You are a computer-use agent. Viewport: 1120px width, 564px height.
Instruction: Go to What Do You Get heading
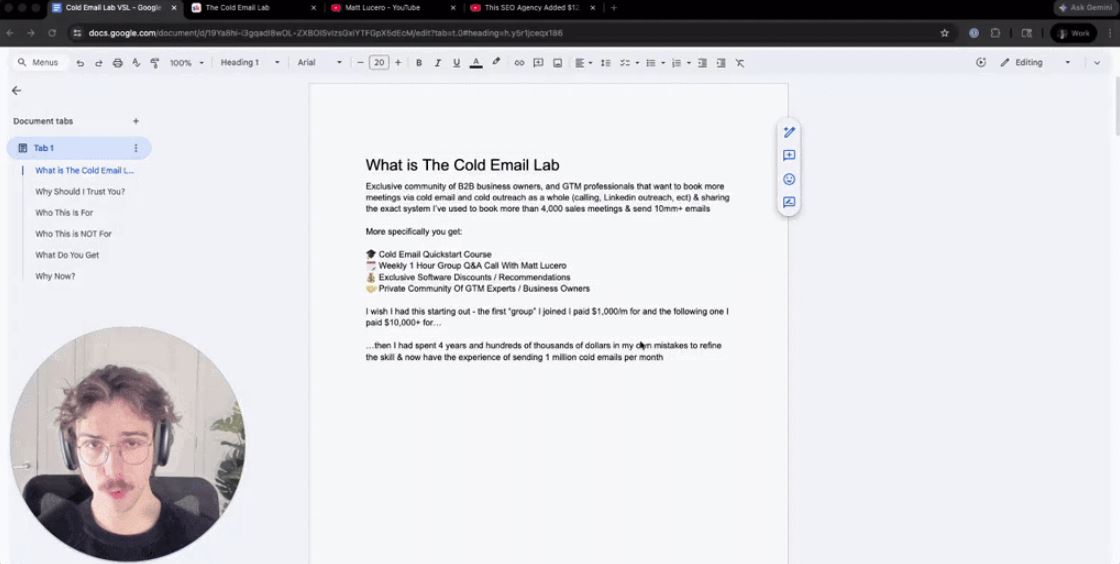click(67, 255)
